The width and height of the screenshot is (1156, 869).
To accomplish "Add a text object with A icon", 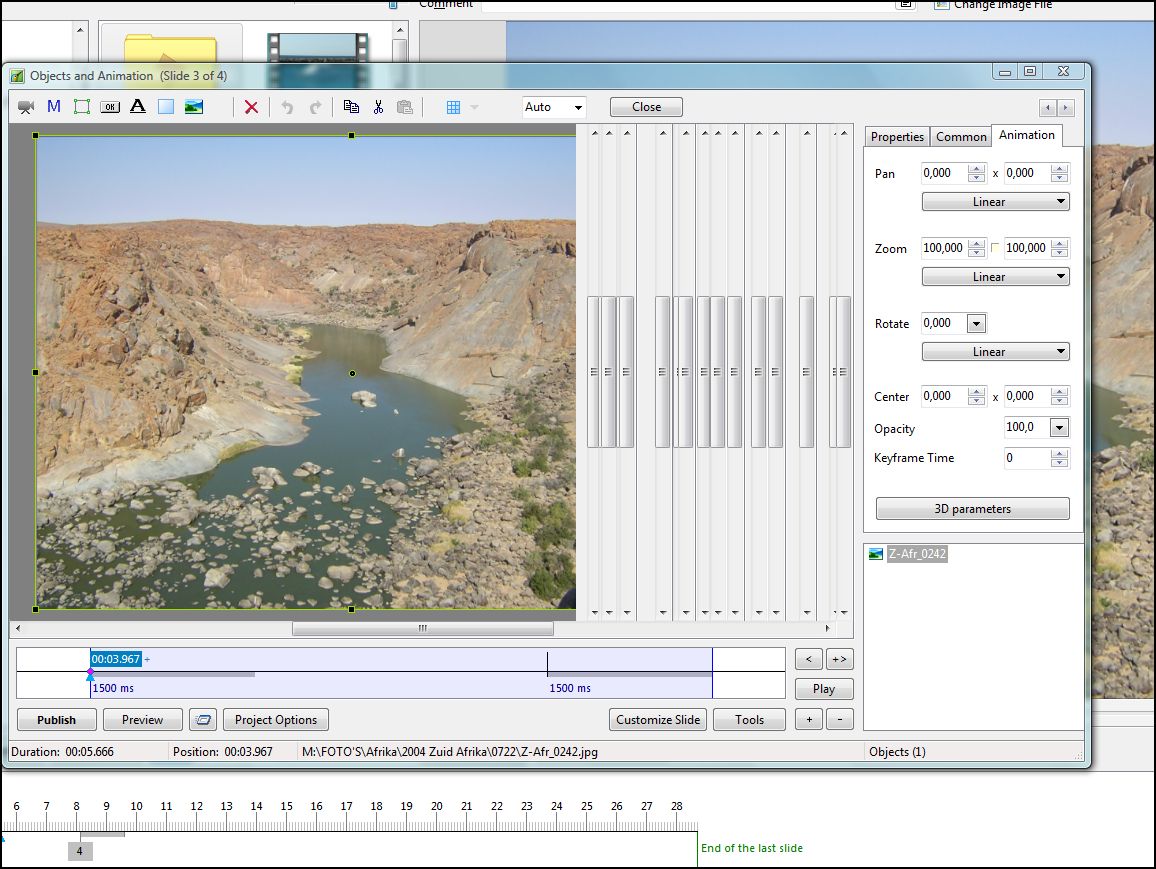I will click(138, 107).
